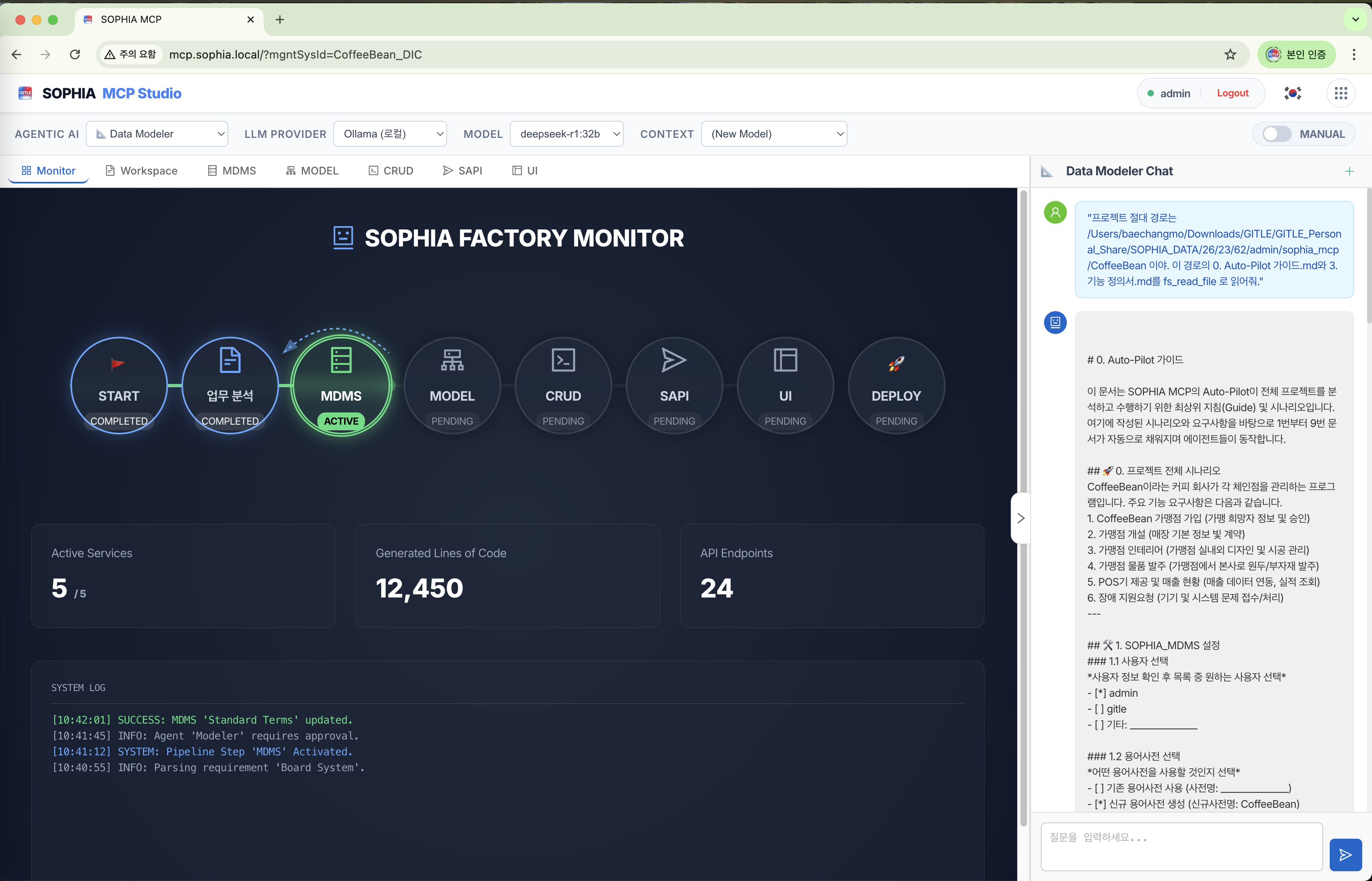Start a new Data Modeler chat
This screenshot has height=881, width=1372.
coord(1349,171)
